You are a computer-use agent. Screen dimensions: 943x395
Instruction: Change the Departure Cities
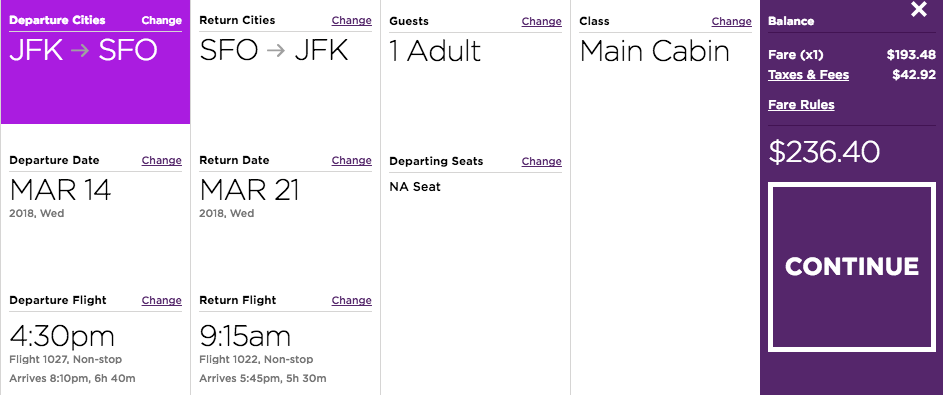161,20
